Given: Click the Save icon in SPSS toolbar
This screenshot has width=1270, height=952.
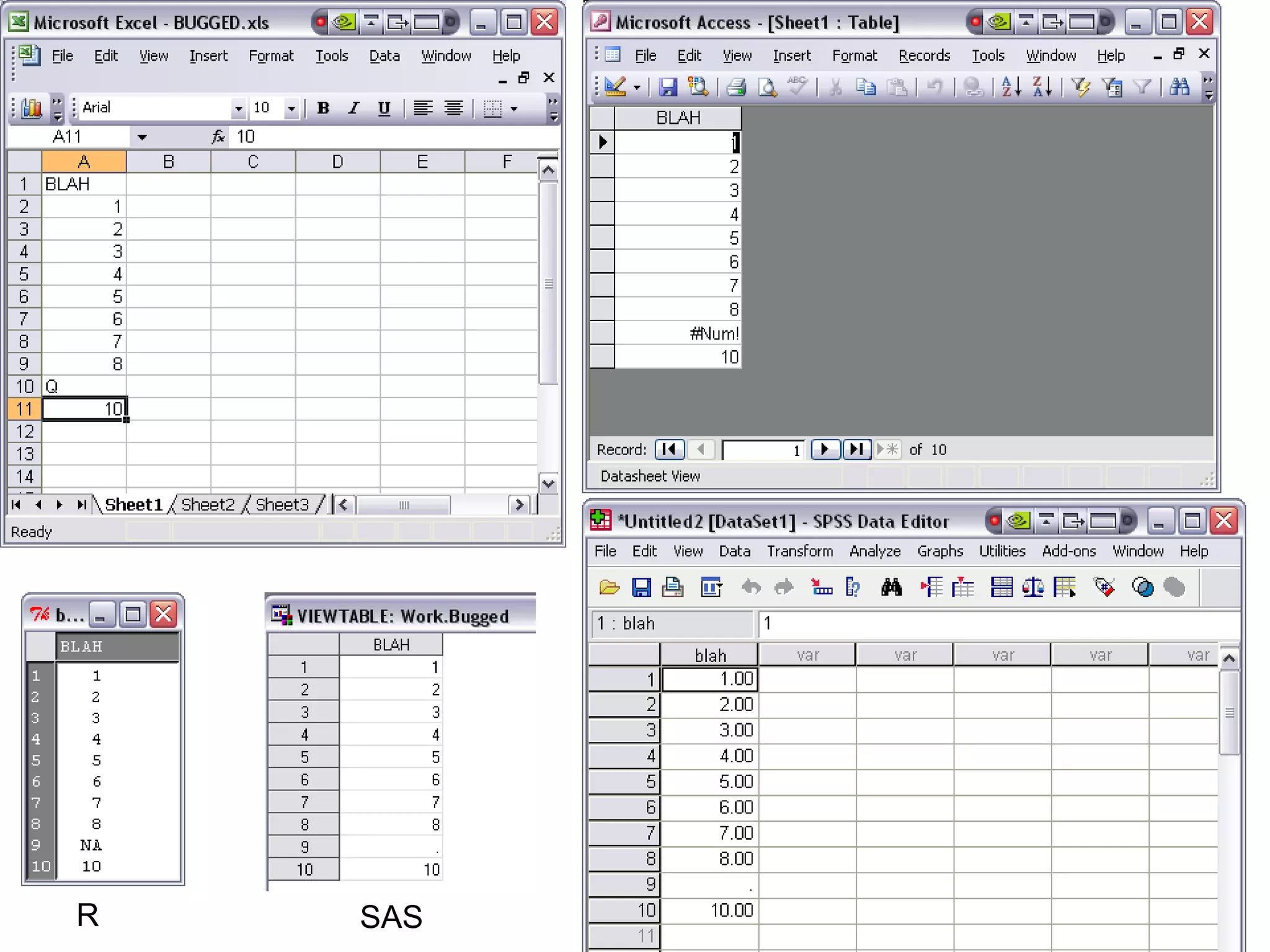Looking at the screenshot, I should pos(641,586).
